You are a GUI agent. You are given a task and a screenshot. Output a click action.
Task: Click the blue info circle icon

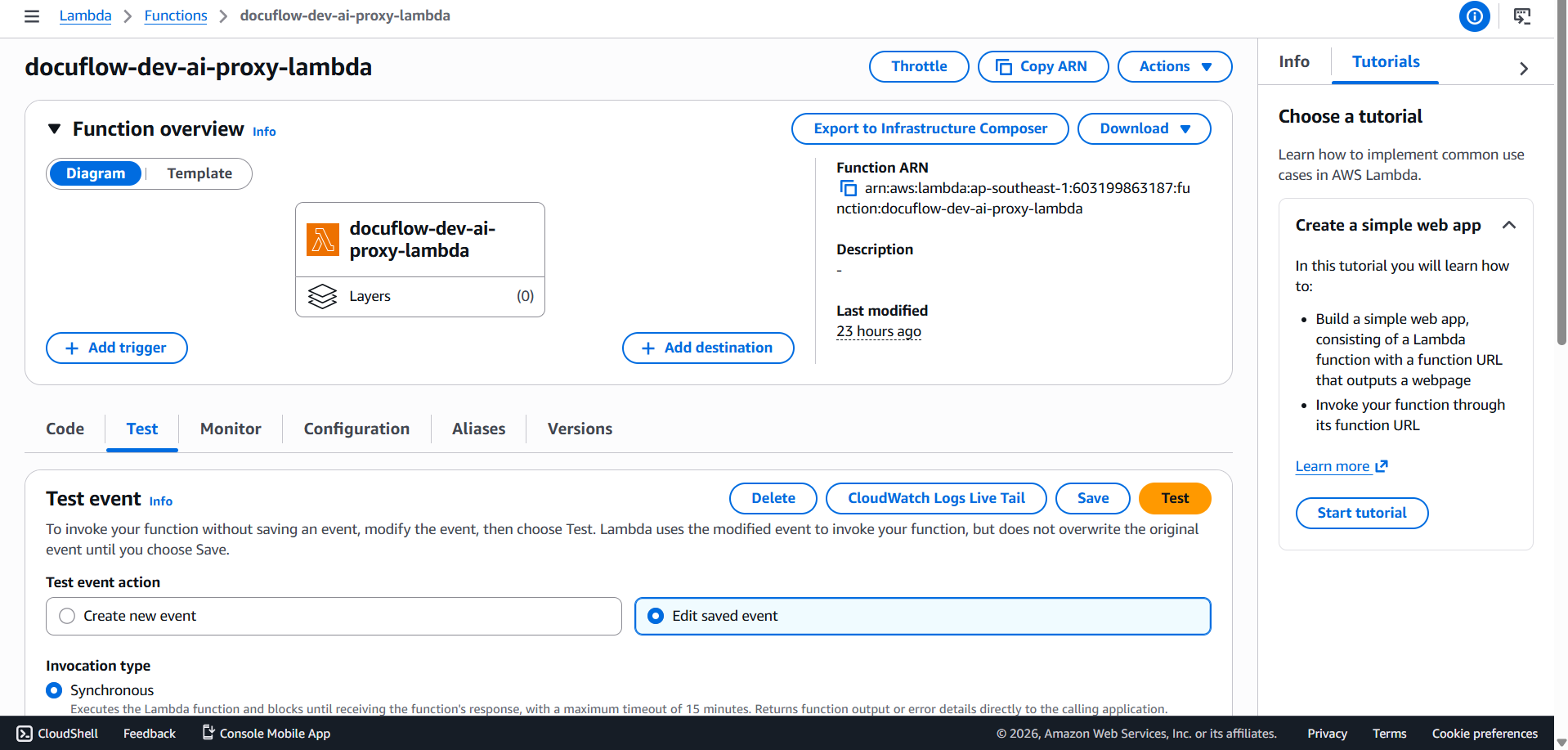1474,16
